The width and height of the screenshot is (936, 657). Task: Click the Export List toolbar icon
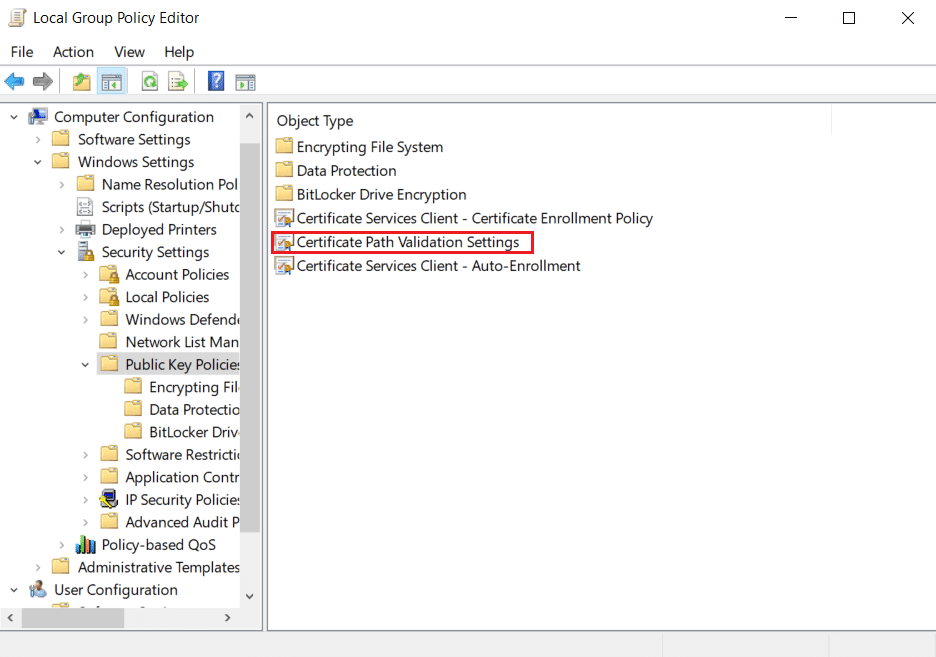[x=178, y=81]
